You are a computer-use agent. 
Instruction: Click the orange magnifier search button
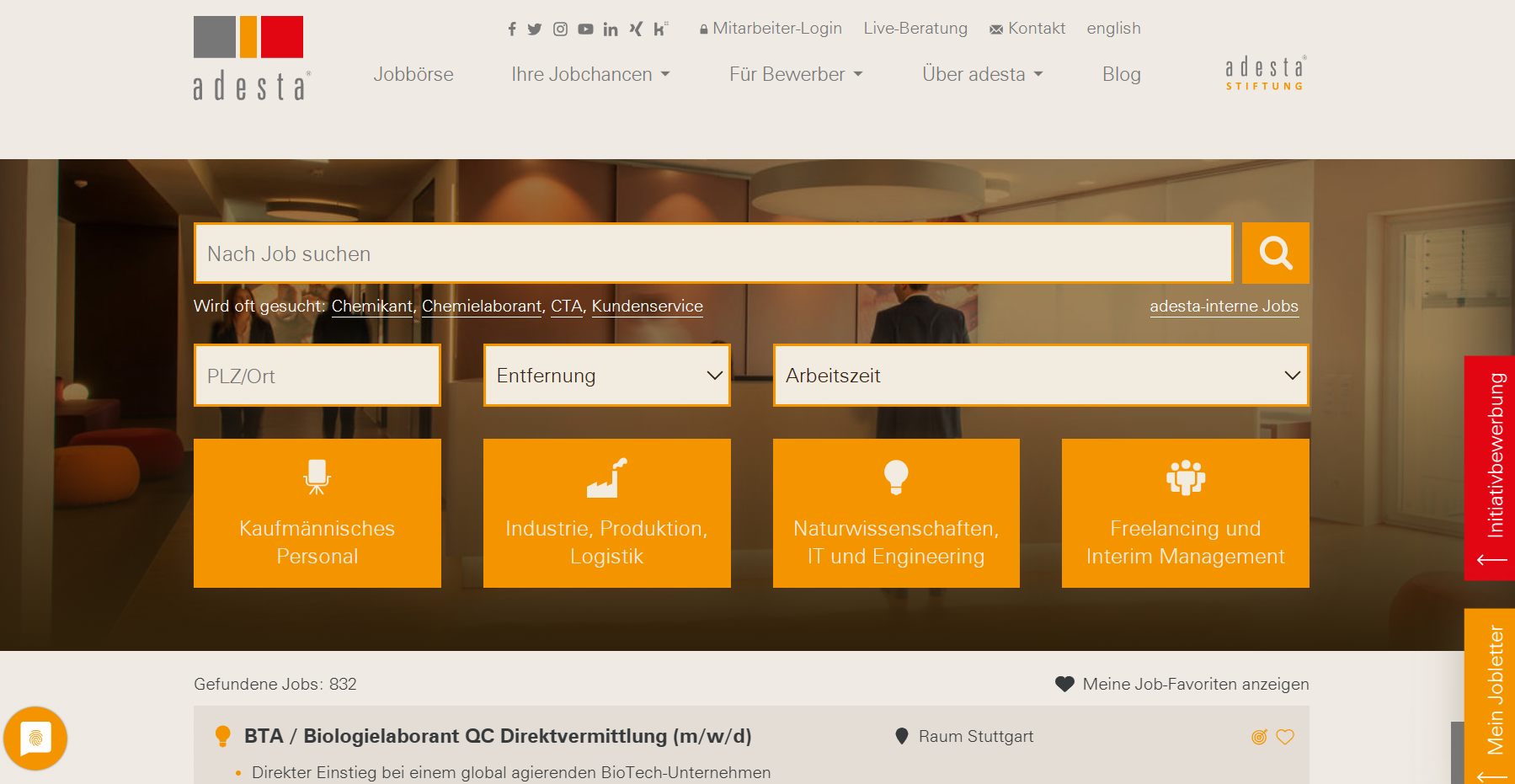pos(1275,253)
